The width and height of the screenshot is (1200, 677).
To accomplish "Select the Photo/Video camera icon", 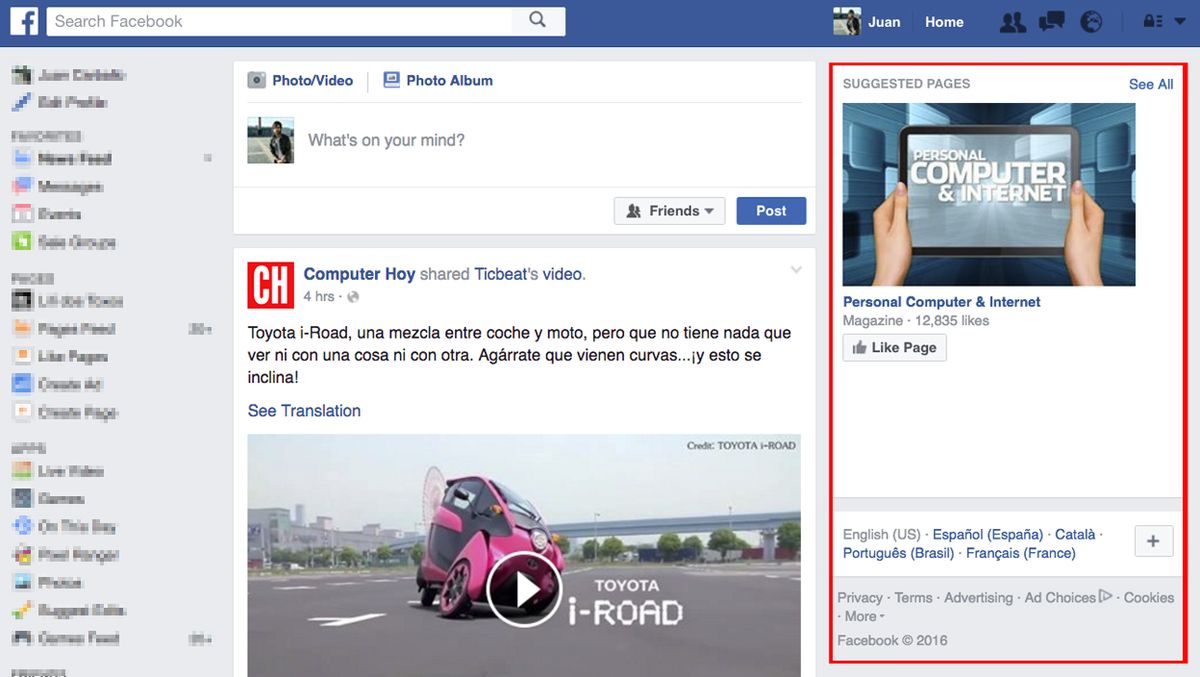I will coord(257,80).
